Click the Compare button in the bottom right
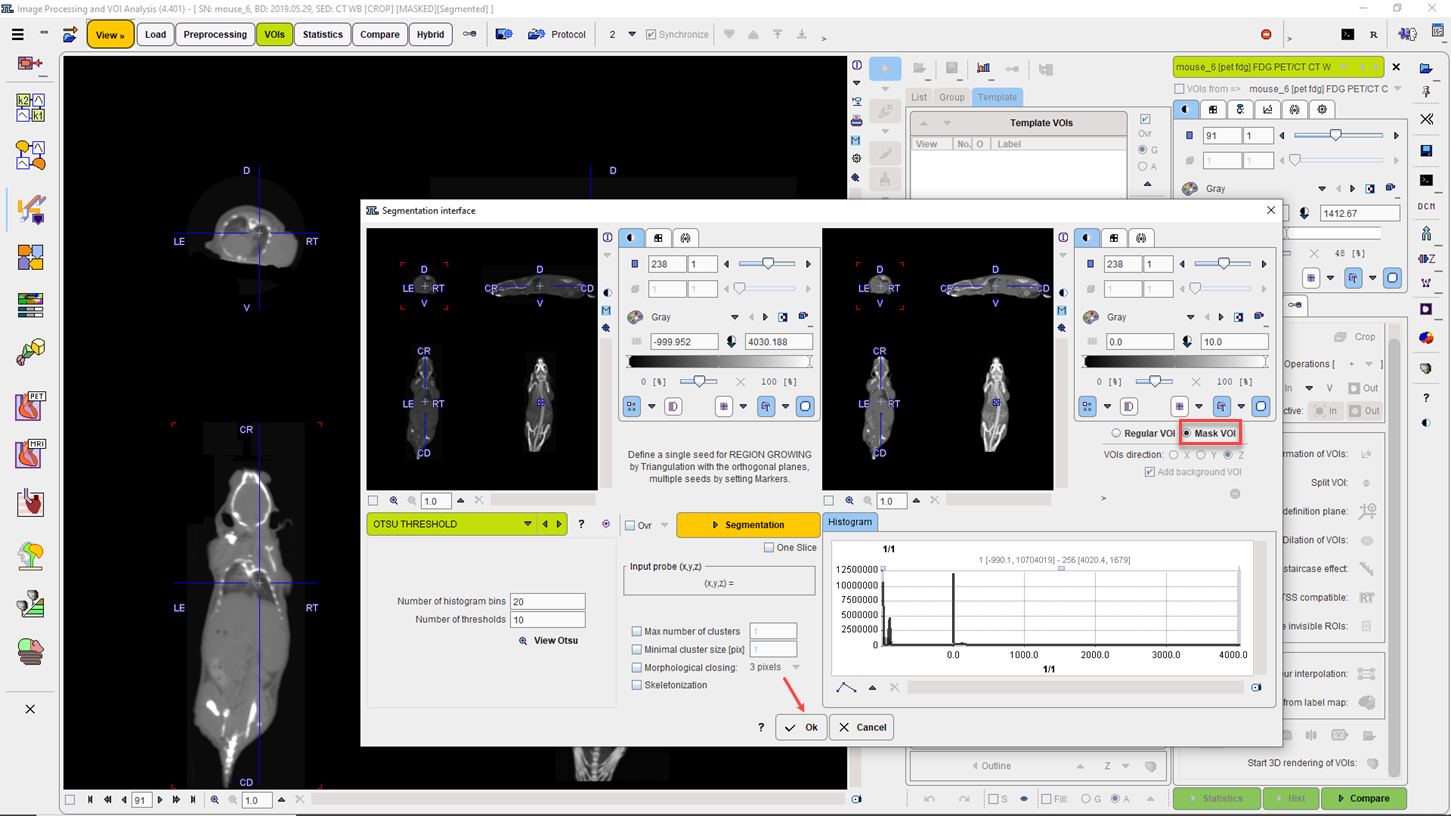The image size is (1451, 816). (x=1363, y=798)
